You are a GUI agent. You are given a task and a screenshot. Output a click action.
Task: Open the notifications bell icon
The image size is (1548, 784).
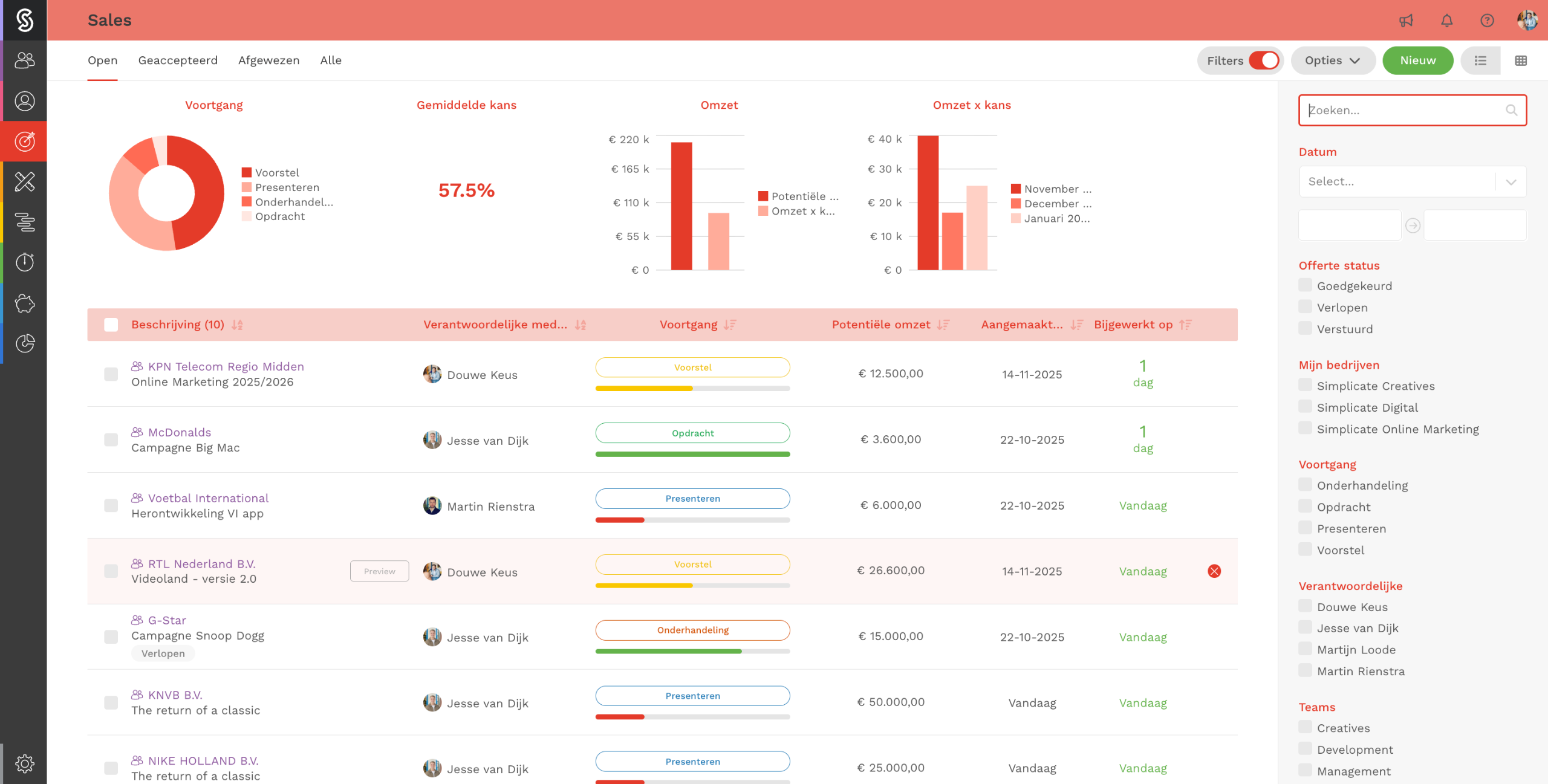tap(1446, 21)
